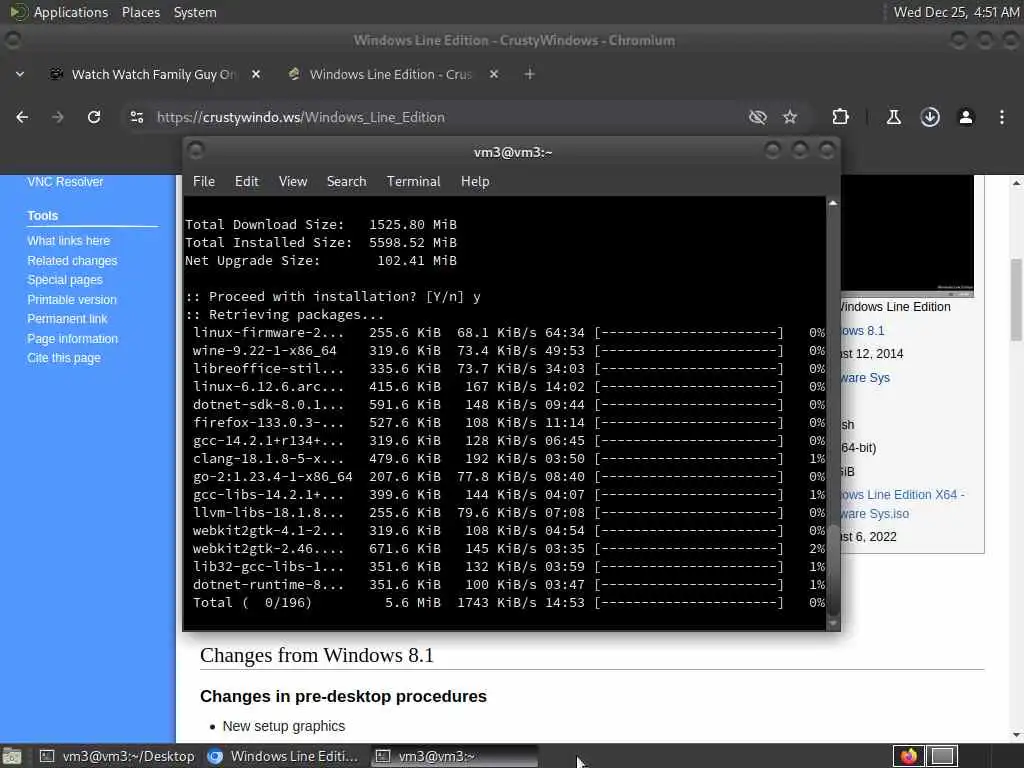Open the System menu
The width and height of the screenshot is (1024, 768).
click(x=195, y=12)
